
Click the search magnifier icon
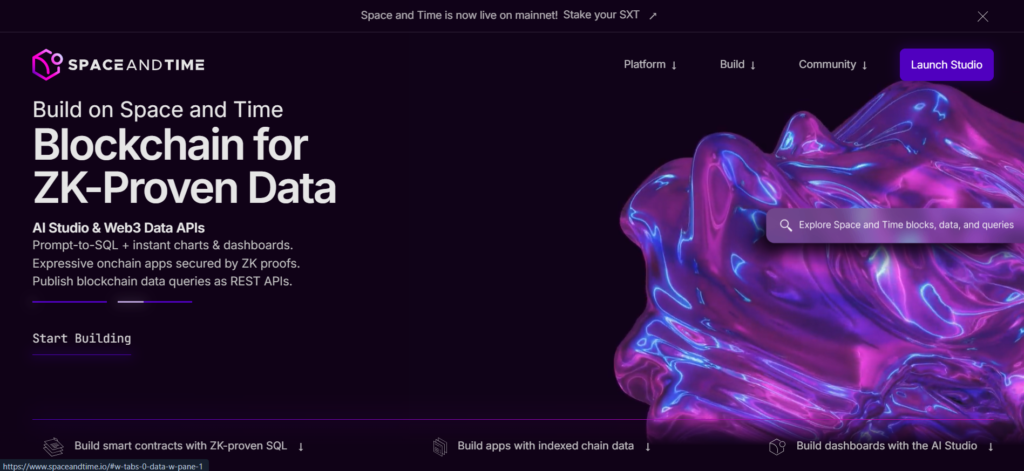pos(786,225)
